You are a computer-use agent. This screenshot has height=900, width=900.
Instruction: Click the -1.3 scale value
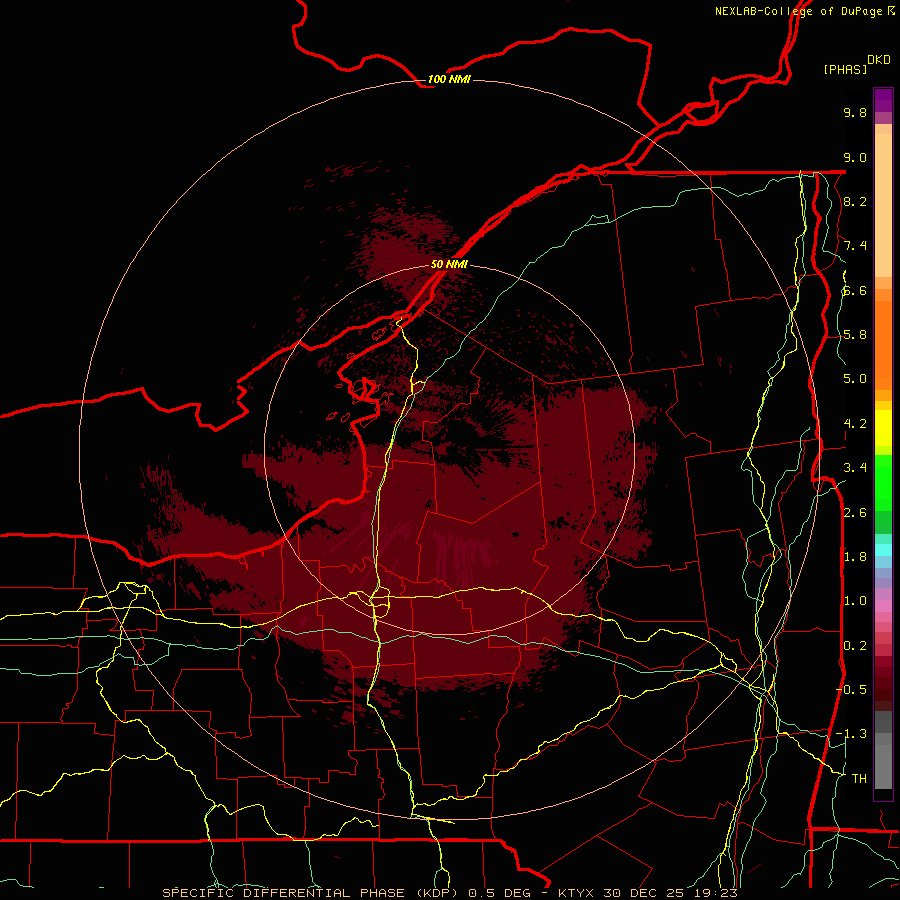pyautogui.click(x=851, y=734)
